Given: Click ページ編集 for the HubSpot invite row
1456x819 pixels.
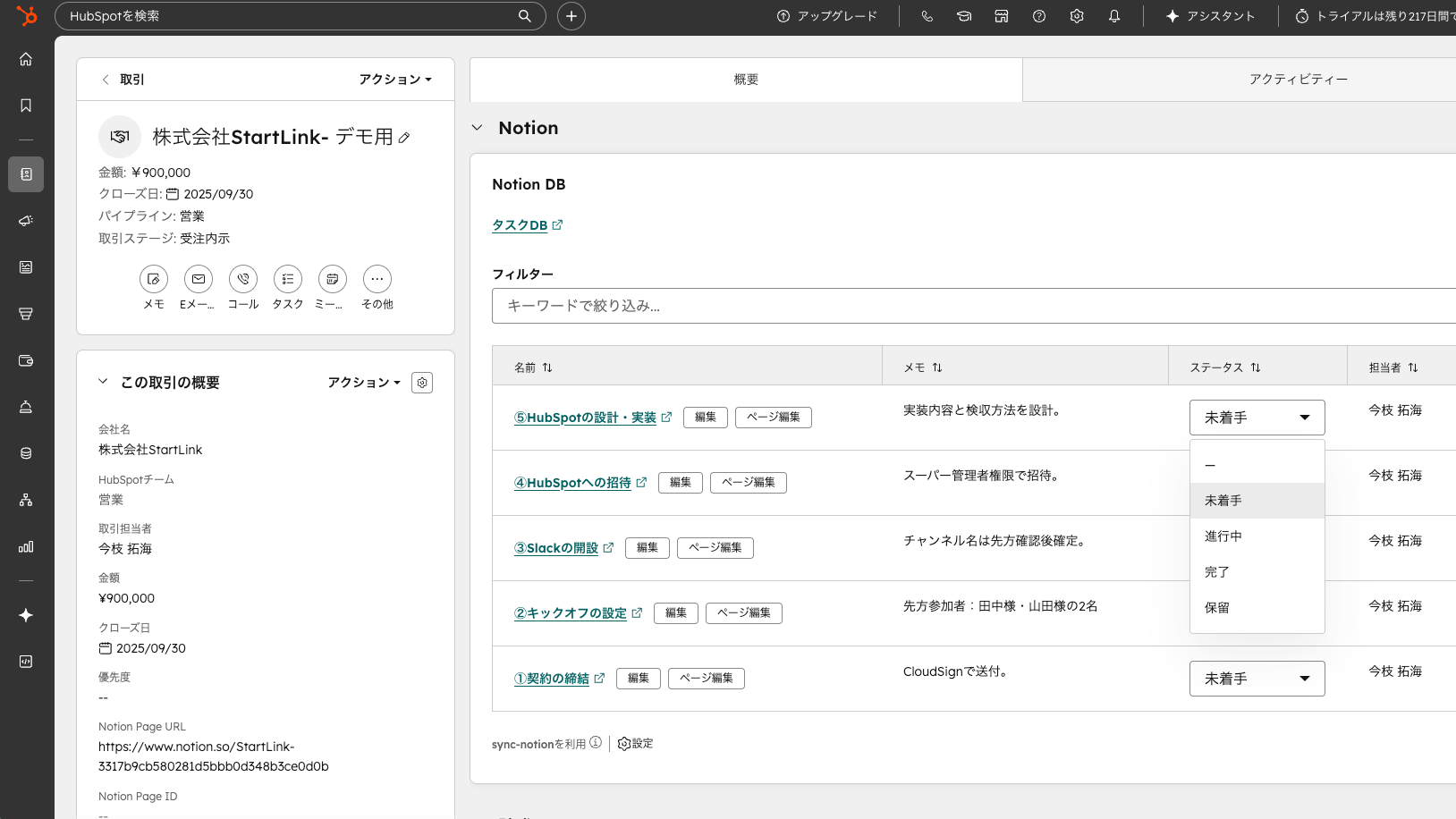Looking at the screenshot, I should click(x=749, y=483).
